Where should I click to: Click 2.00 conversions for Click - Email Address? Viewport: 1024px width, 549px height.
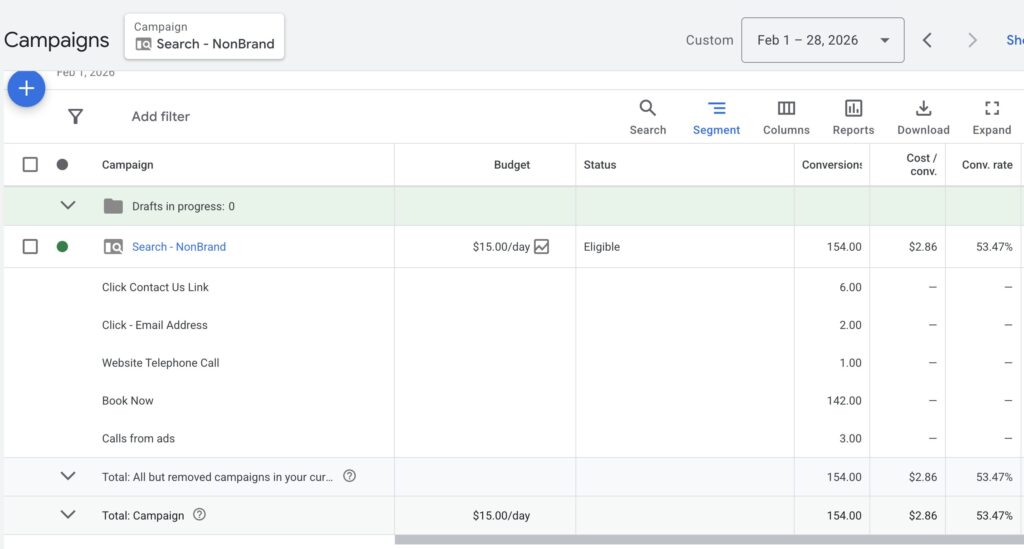[850, 325]
